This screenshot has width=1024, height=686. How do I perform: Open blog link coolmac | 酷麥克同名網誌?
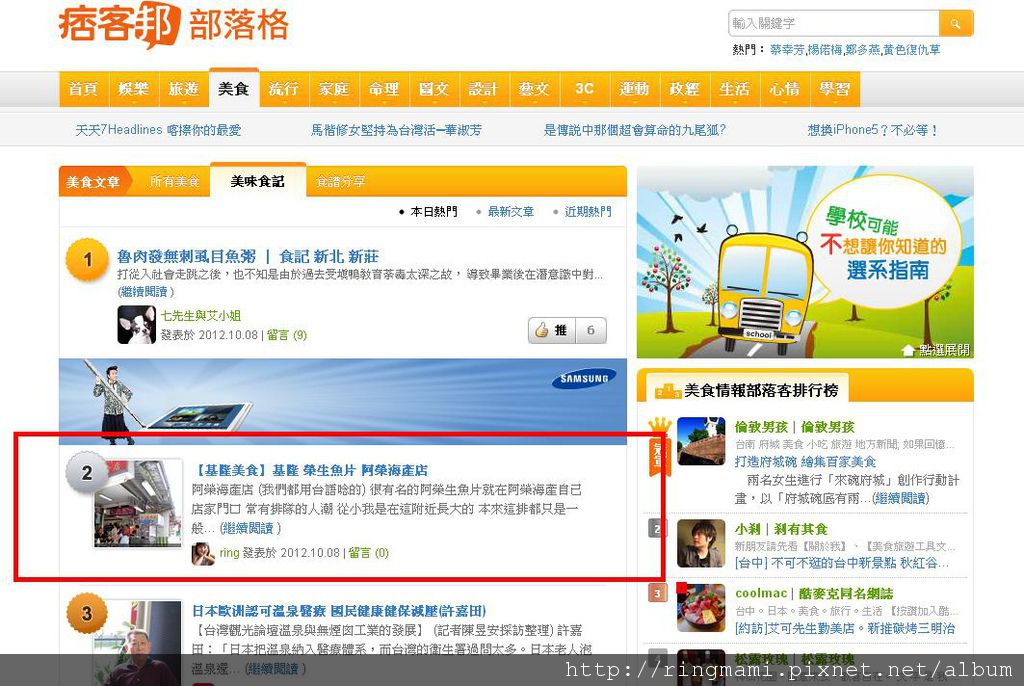pyautogui.click(x=814, y=593)
